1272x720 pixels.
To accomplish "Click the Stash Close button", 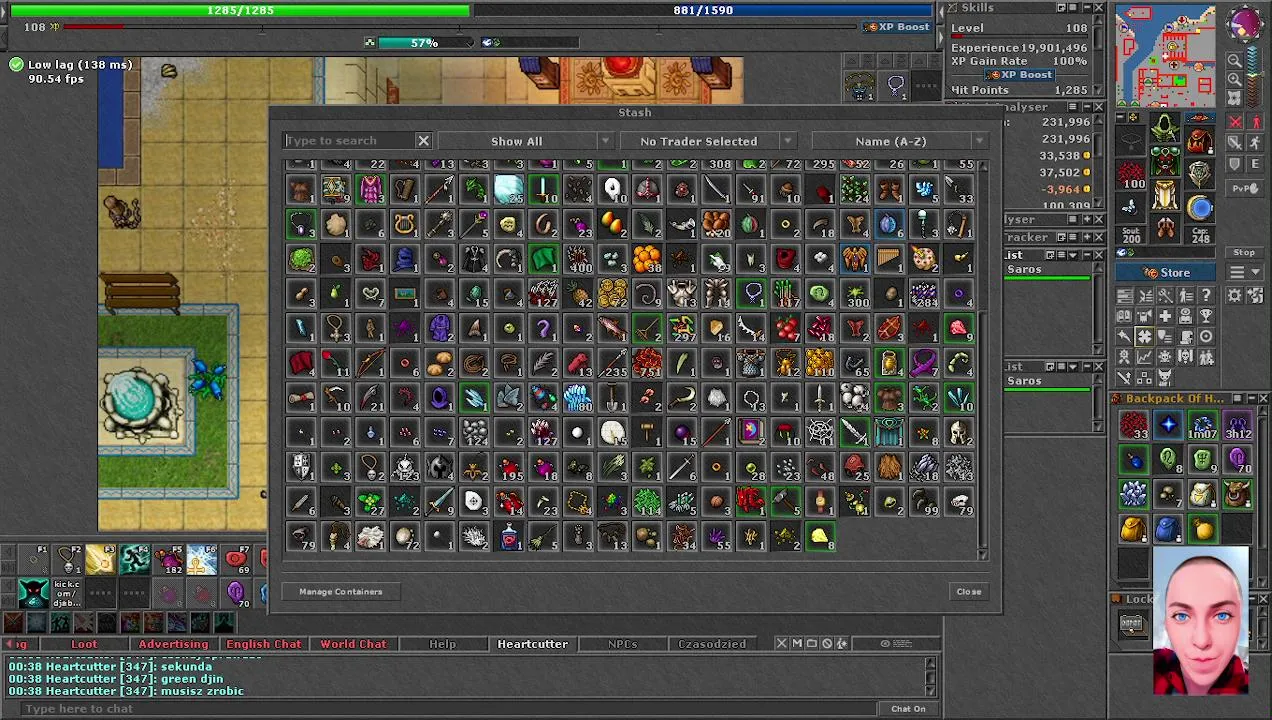I will [x=969, y=592].
